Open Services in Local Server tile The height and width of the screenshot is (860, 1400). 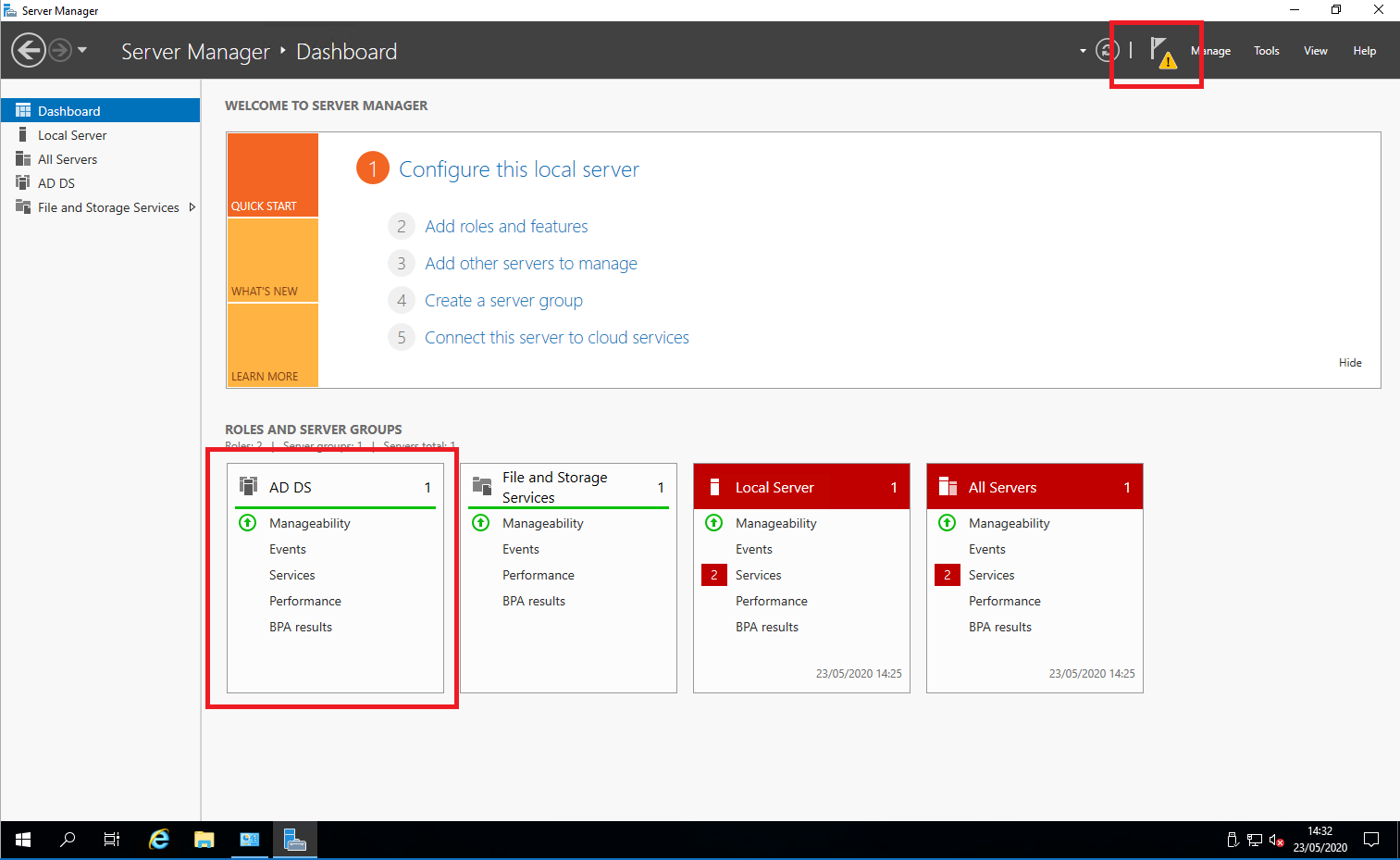pyautogui.click(x=759, y=575)
